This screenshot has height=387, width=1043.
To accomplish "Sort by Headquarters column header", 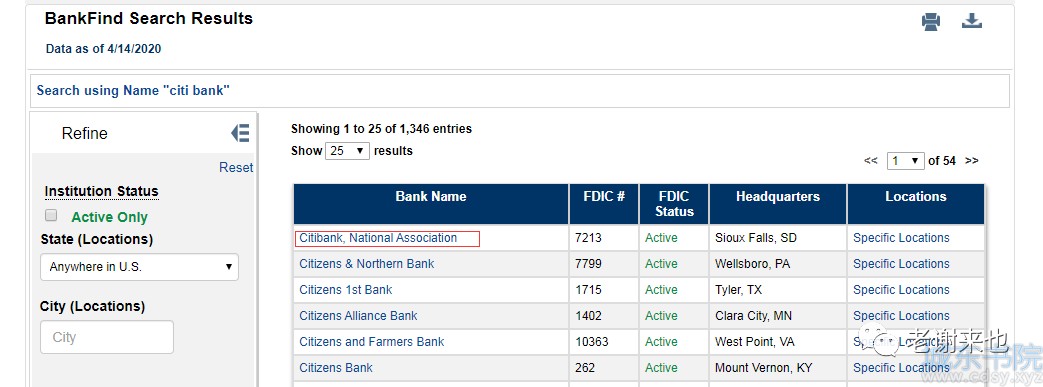I will 778,204.
